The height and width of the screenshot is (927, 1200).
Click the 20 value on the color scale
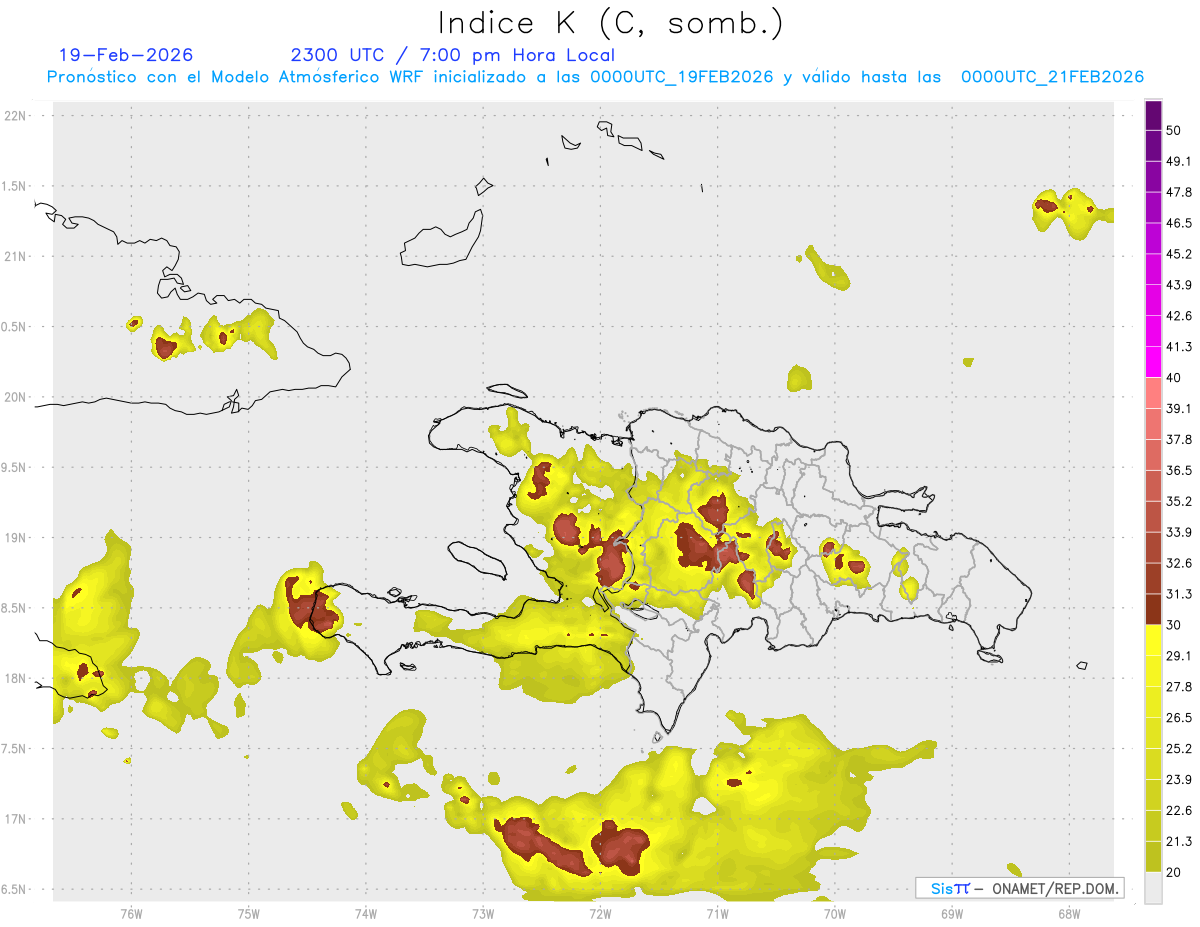pos(1175,873)
